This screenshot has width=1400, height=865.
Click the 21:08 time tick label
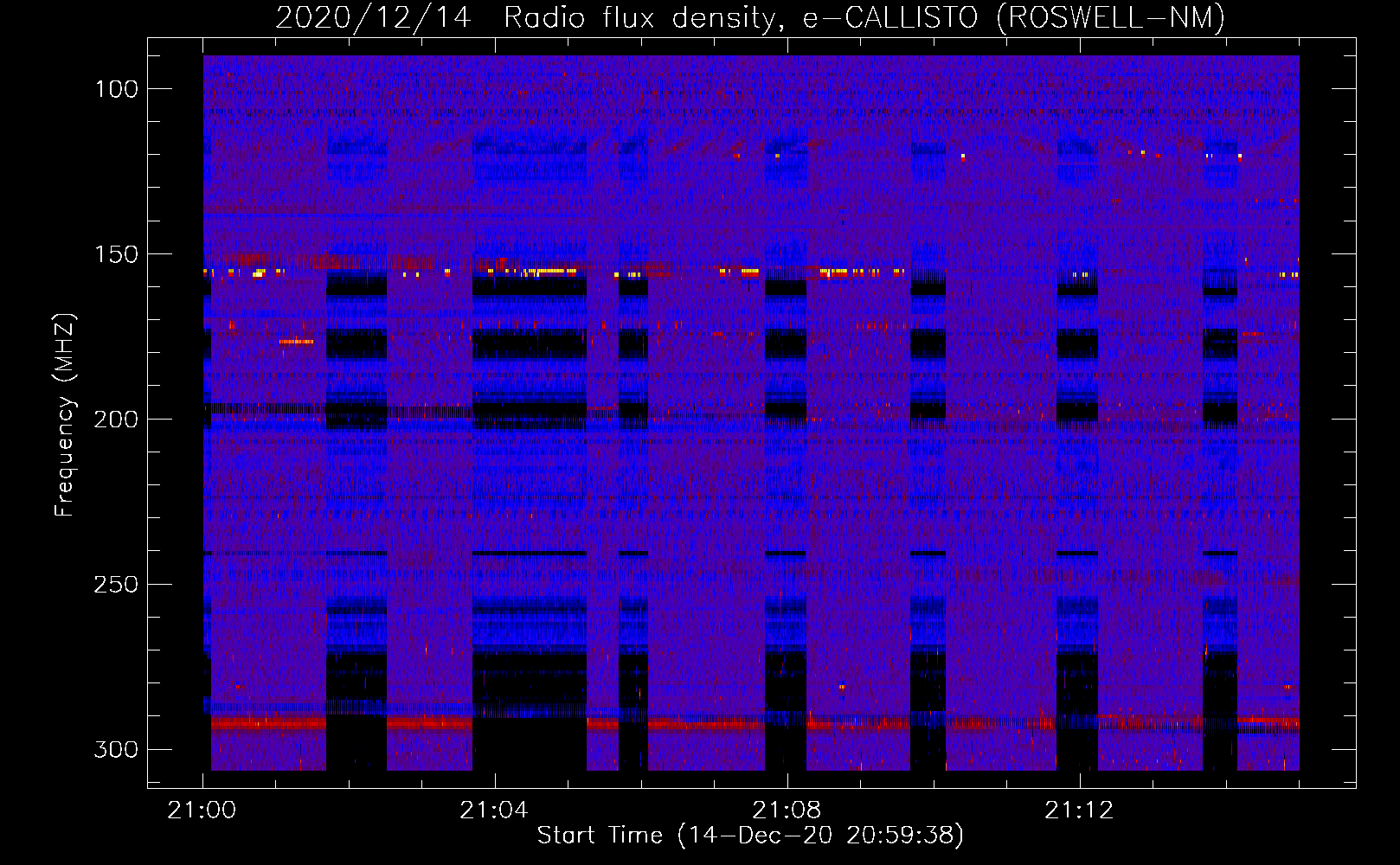coord(786,811)
